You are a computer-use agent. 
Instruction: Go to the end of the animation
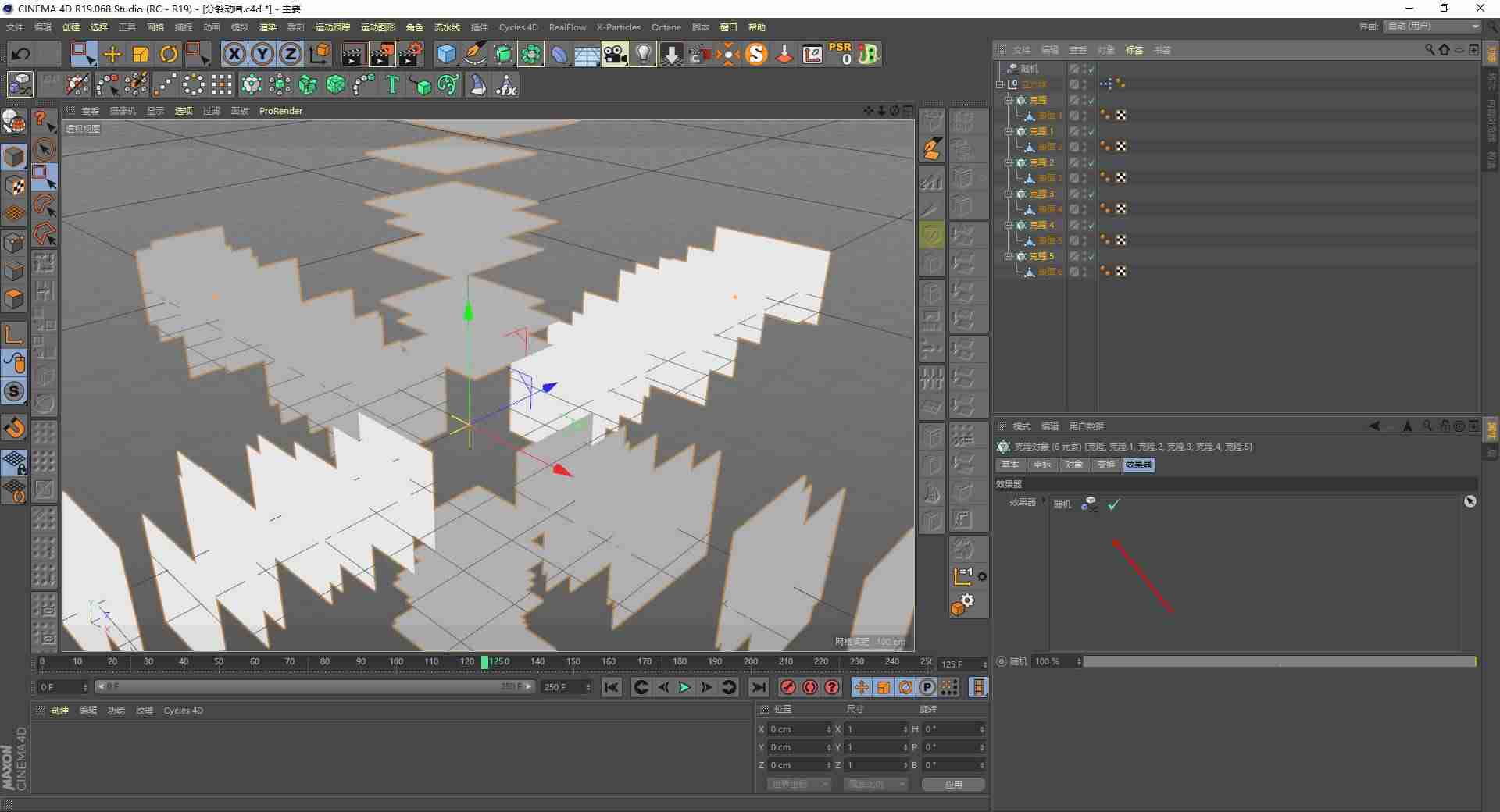coord(758,687)
